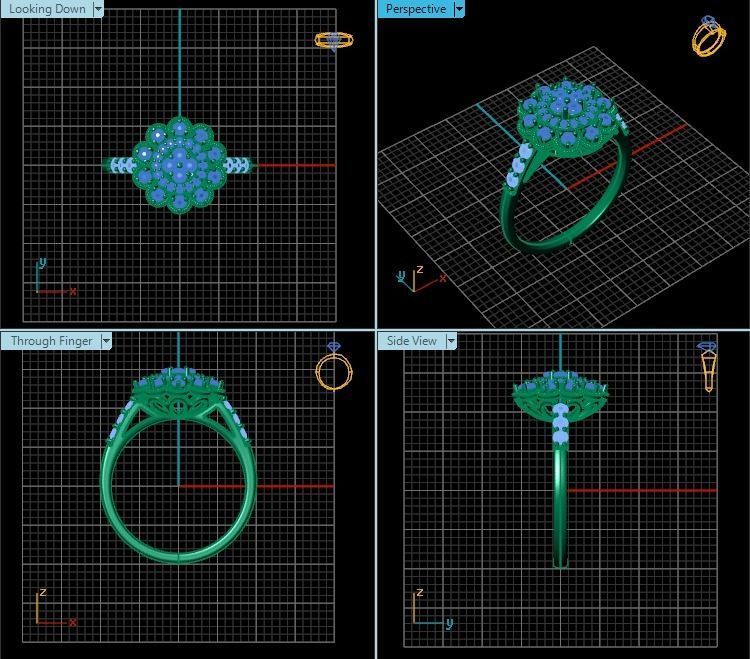This screenshot has height=659, width=750.
Task: Click the XY axis indicator in Looking Down
Action: point(55,277)
